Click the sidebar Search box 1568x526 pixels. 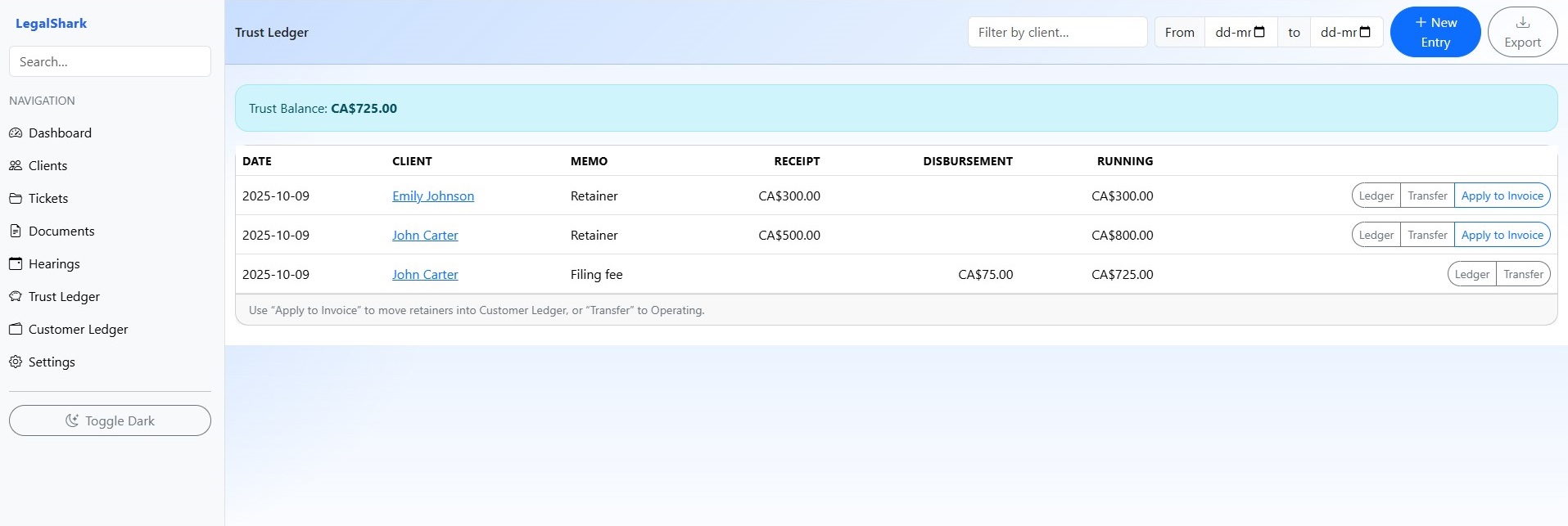110,61
